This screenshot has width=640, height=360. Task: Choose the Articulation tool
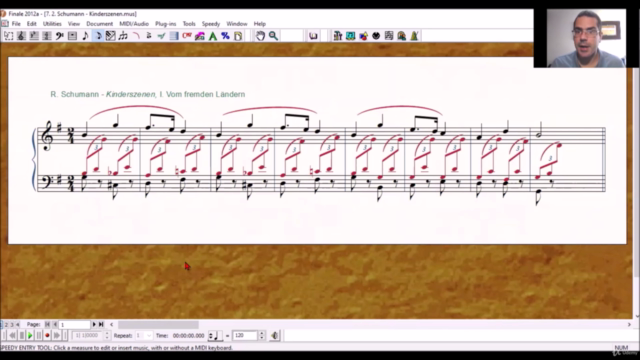(149, 36)
